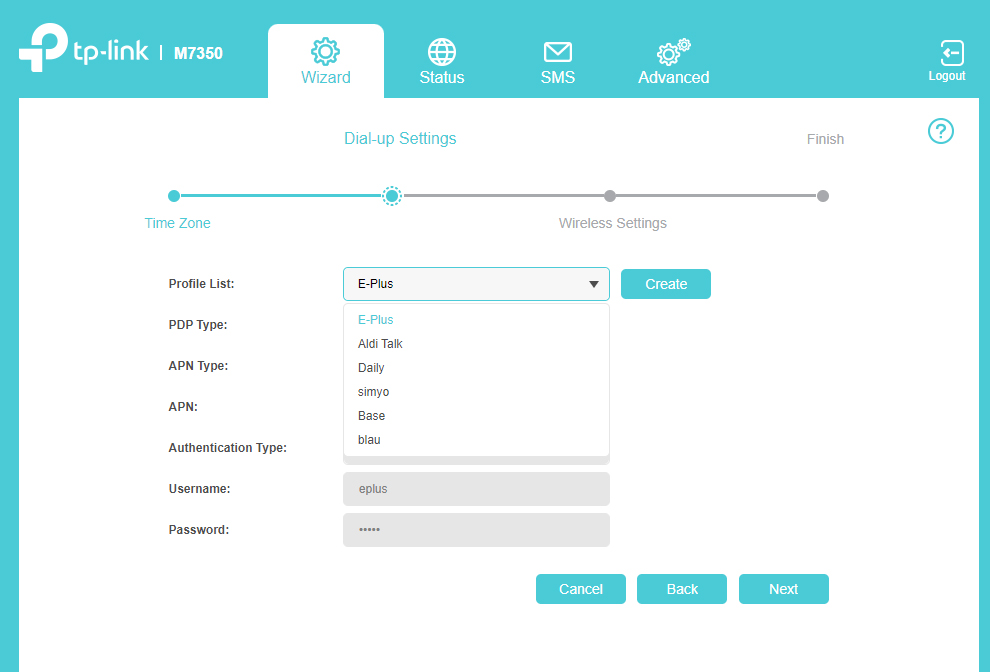Screen dimensions: 990x672
Task: Click the Logout text link
Action: (946, 76)
